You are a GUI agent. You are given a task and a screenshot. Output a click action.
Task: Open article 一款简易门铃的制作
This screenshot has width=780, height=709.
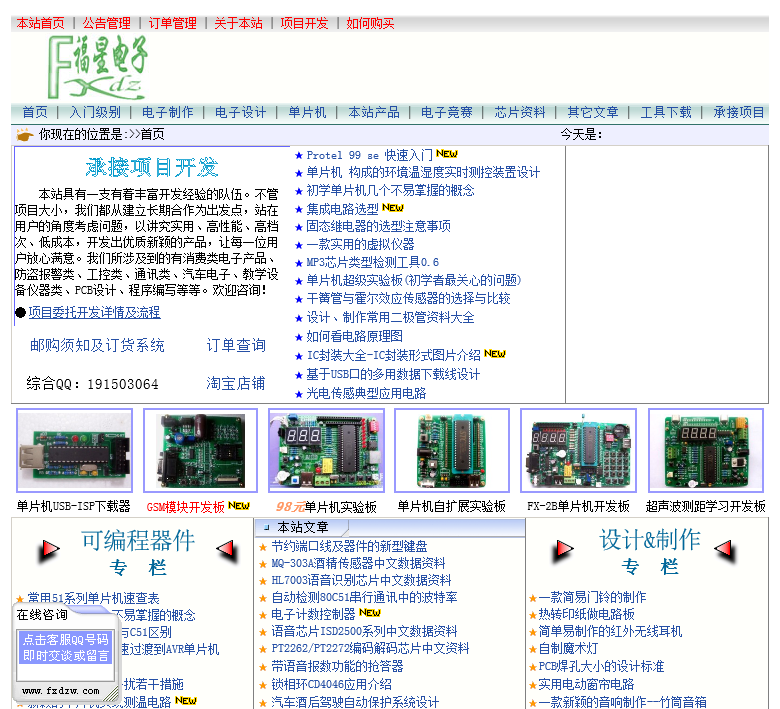click(x=592, y=597)
